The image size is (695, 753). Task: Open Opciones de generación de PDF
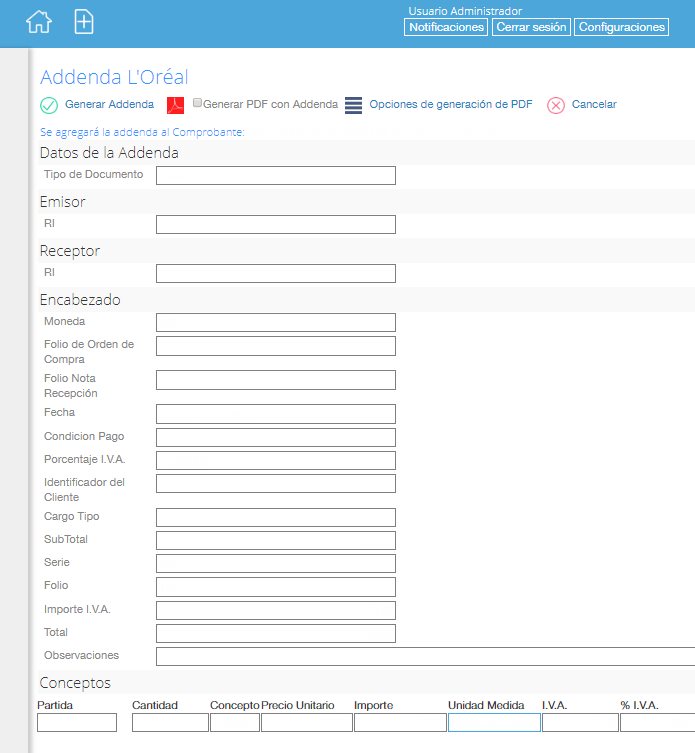click(x=451, y=104)
